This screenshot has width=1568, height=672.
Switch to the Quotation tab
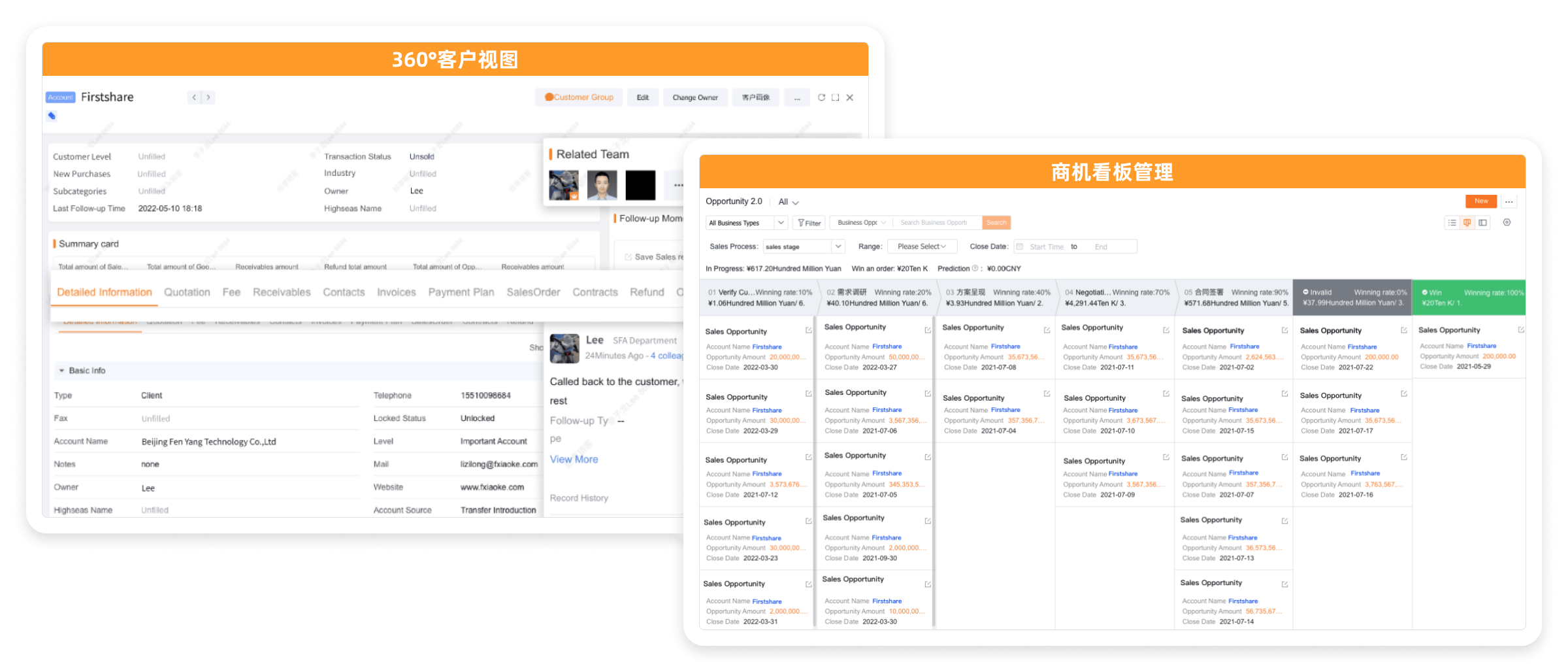coord(187,292)
